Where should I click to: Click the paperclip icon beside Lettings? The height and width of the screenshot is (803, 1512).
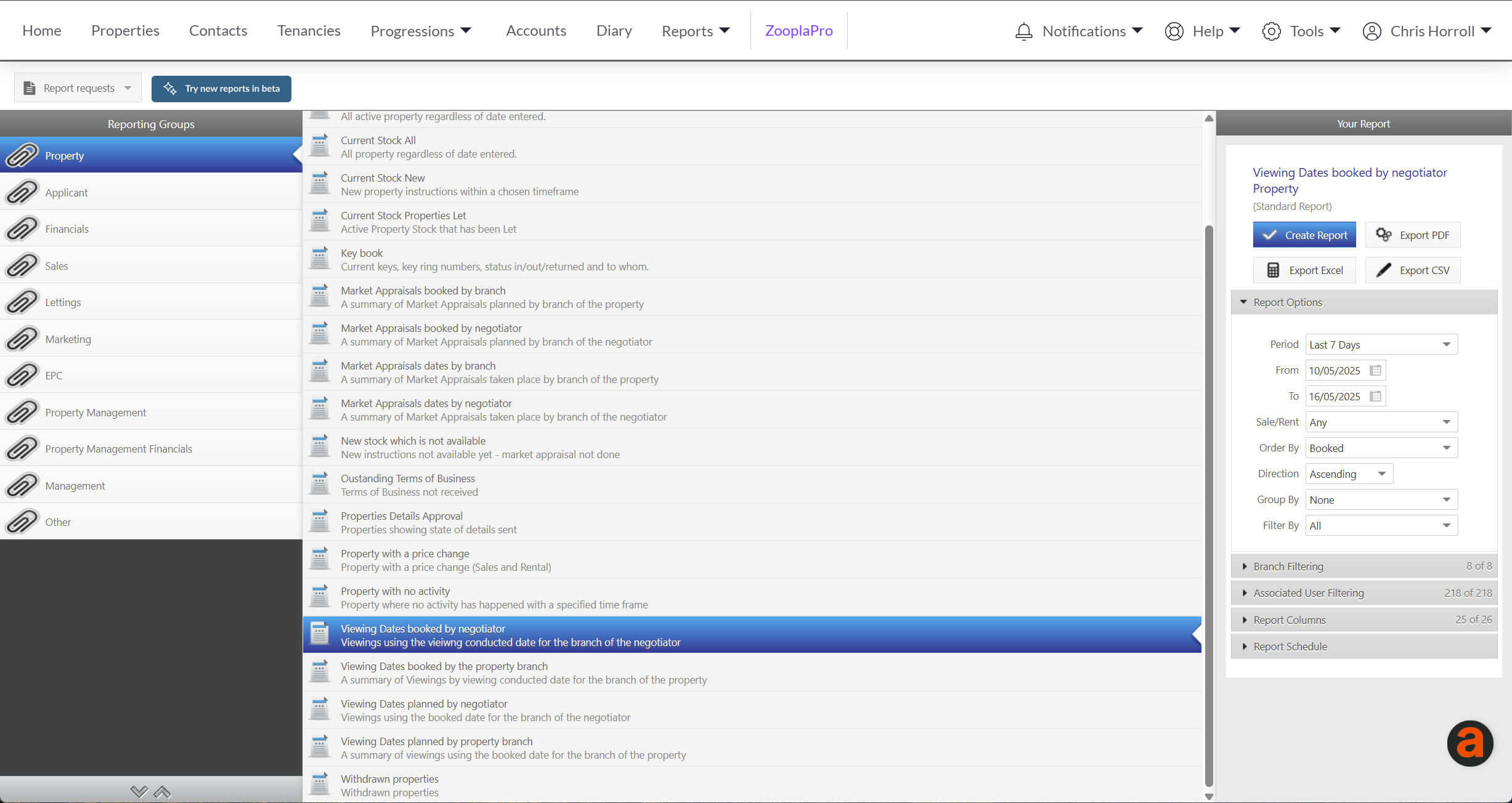coord(22,302)
